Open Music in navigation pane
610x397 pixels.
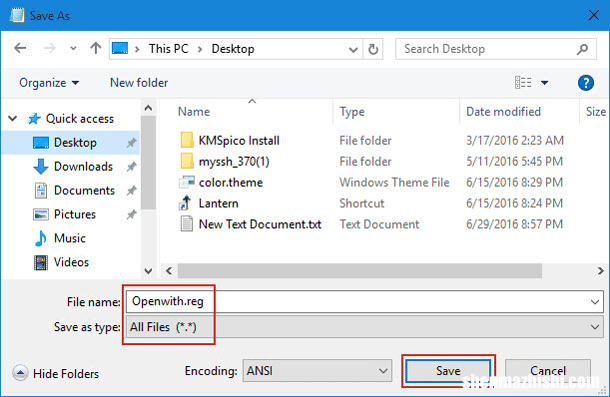pos(70,238)
